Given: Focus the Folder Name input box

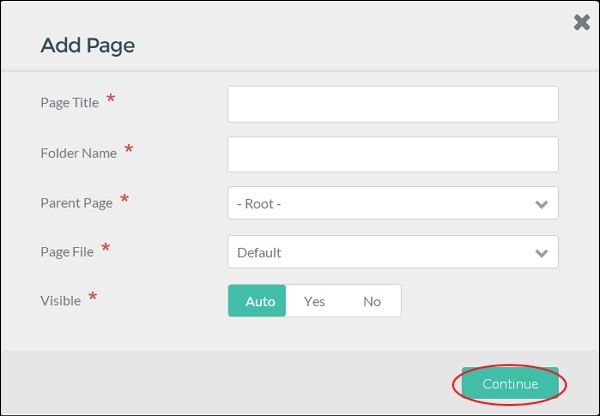Looking at the screenshot, I should (392, 154).
